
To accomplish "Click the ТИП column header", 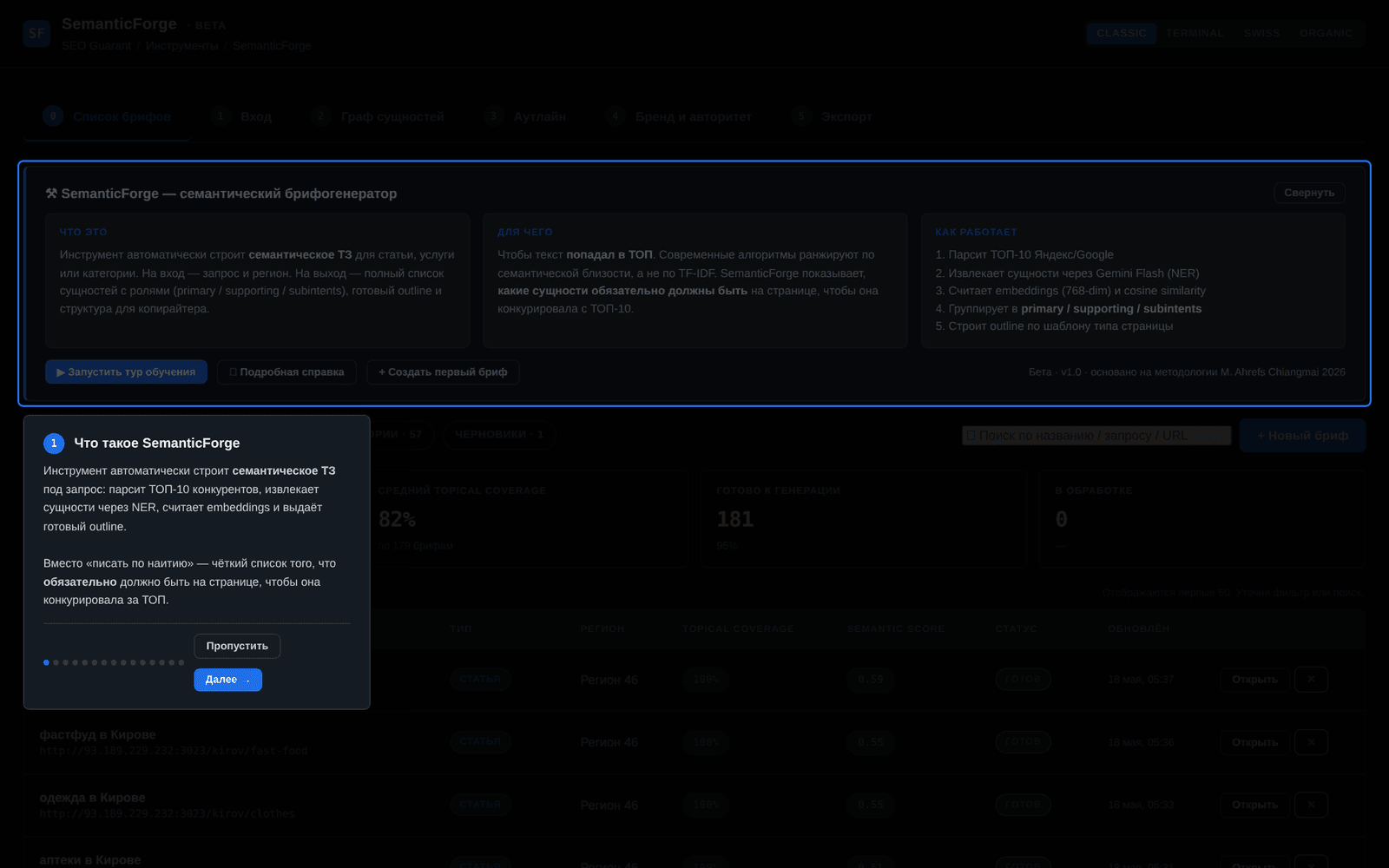I will [461, 628].
